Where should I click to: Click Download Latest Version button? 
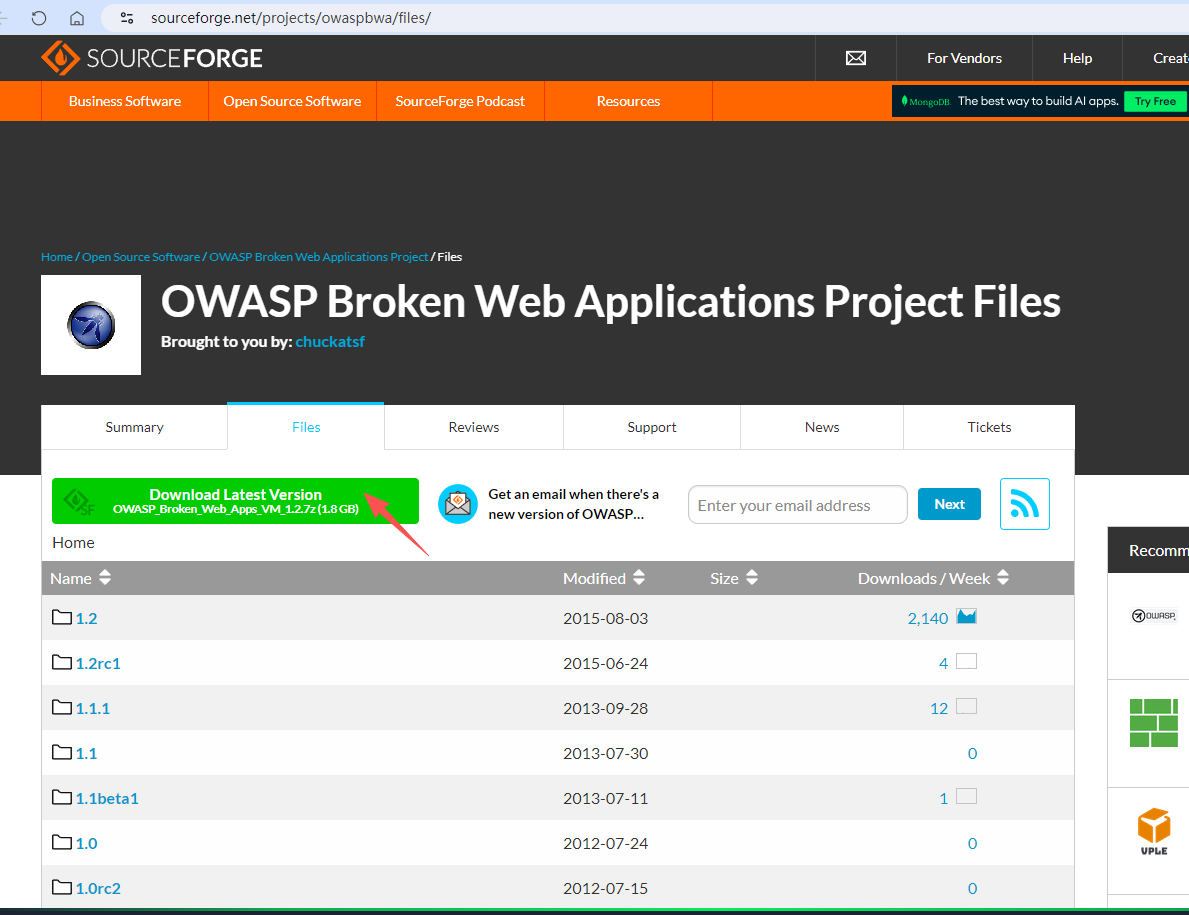(235, 501)
